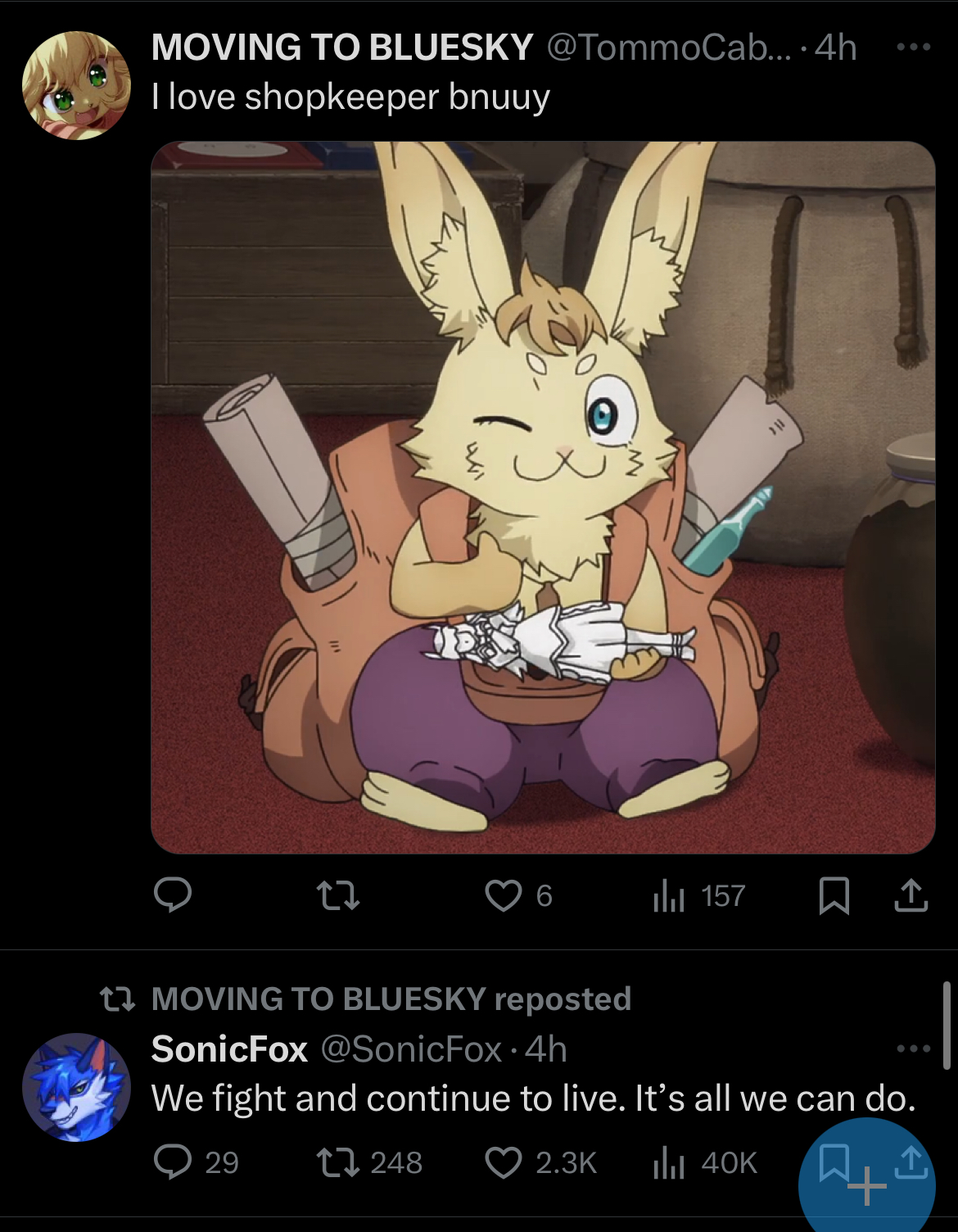Image resolution: width=958 pixels, height=1232 pixels.
Task: View SonicFox post 40K view analytics
Action: [705, 1162]
